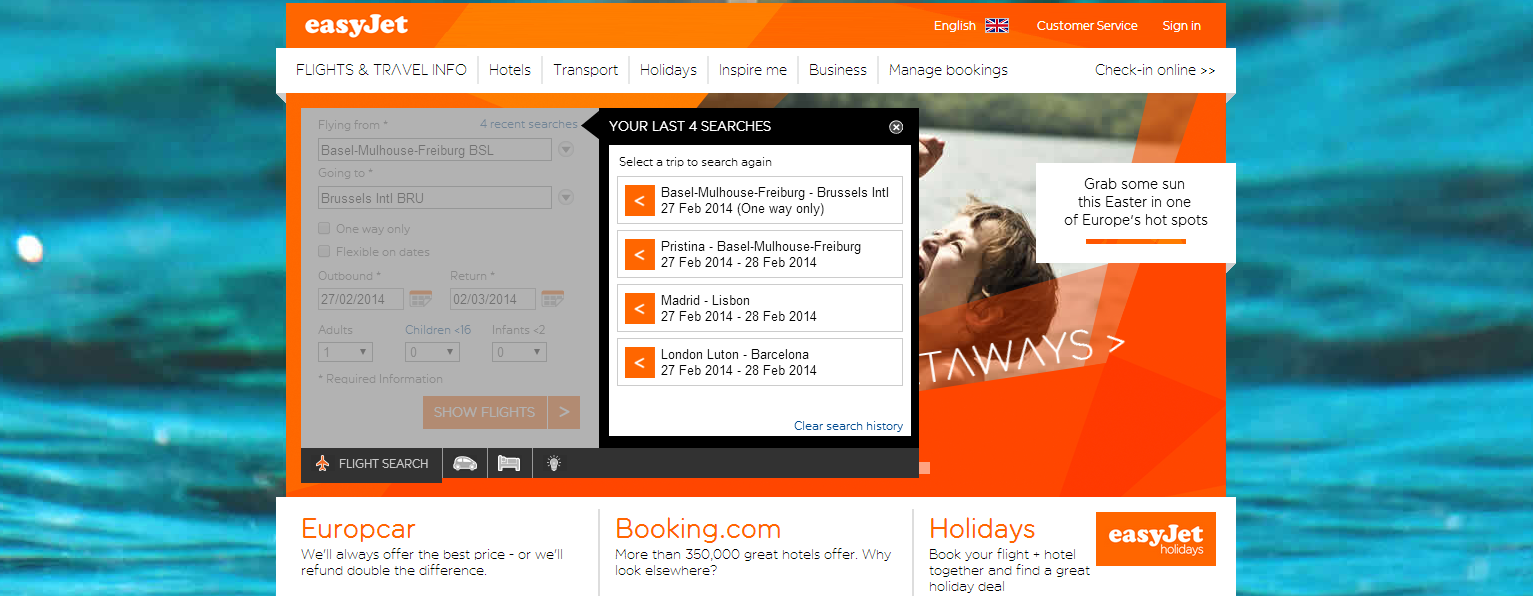Open the lightbulb inspire tab icon
This screenshot has width=1533, height=596.
[x=553, y=463]
